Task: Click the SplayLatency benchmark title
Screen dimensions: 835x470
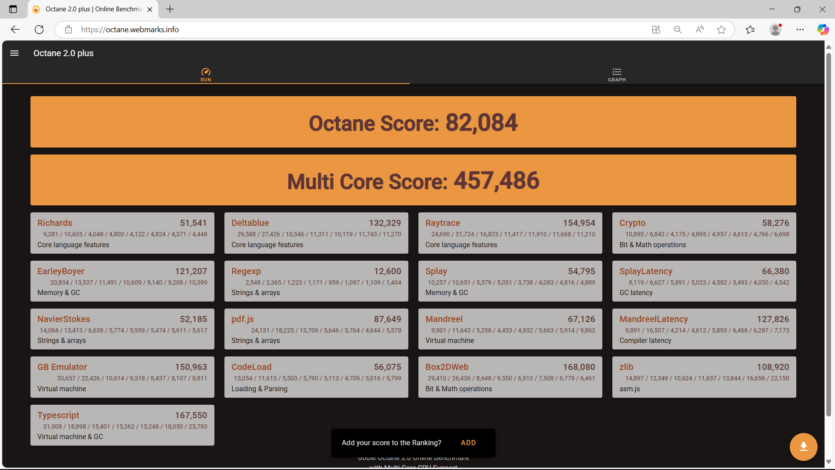Action: coord(645,271)
